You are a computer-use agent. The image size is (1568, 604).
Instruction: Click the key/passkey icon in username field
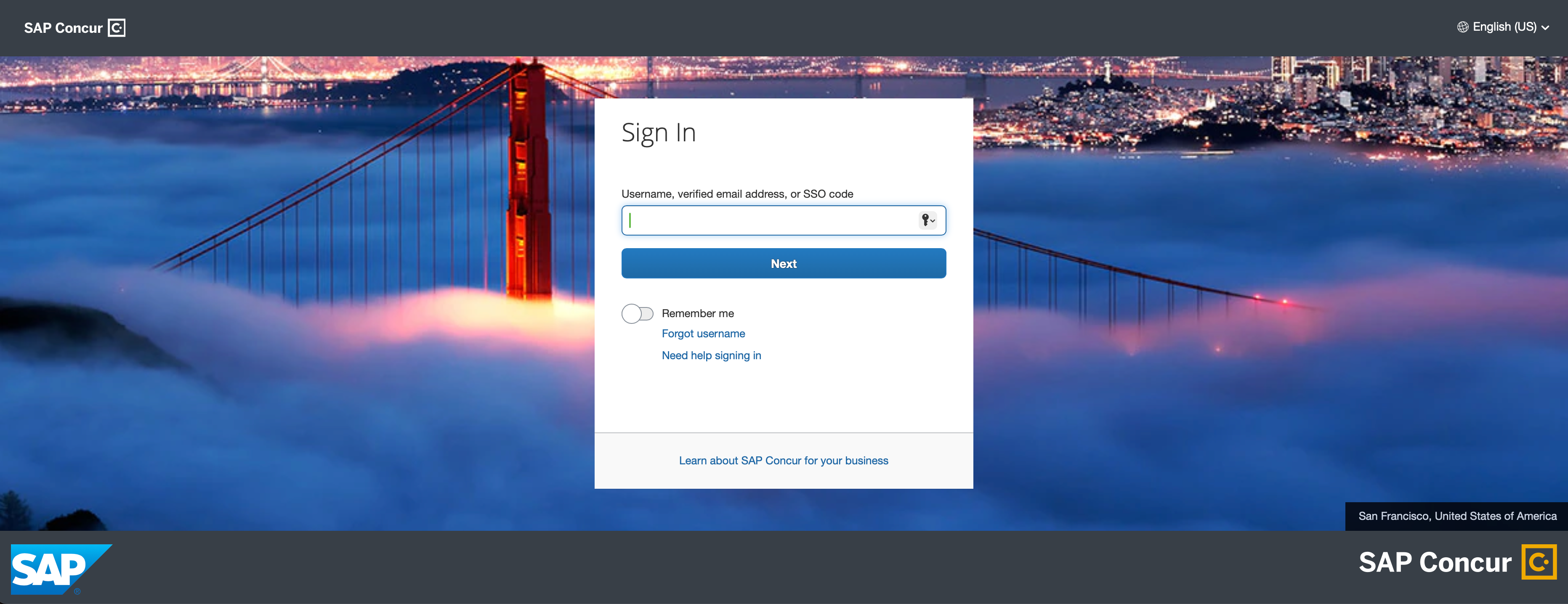click(x=928, y=219)
